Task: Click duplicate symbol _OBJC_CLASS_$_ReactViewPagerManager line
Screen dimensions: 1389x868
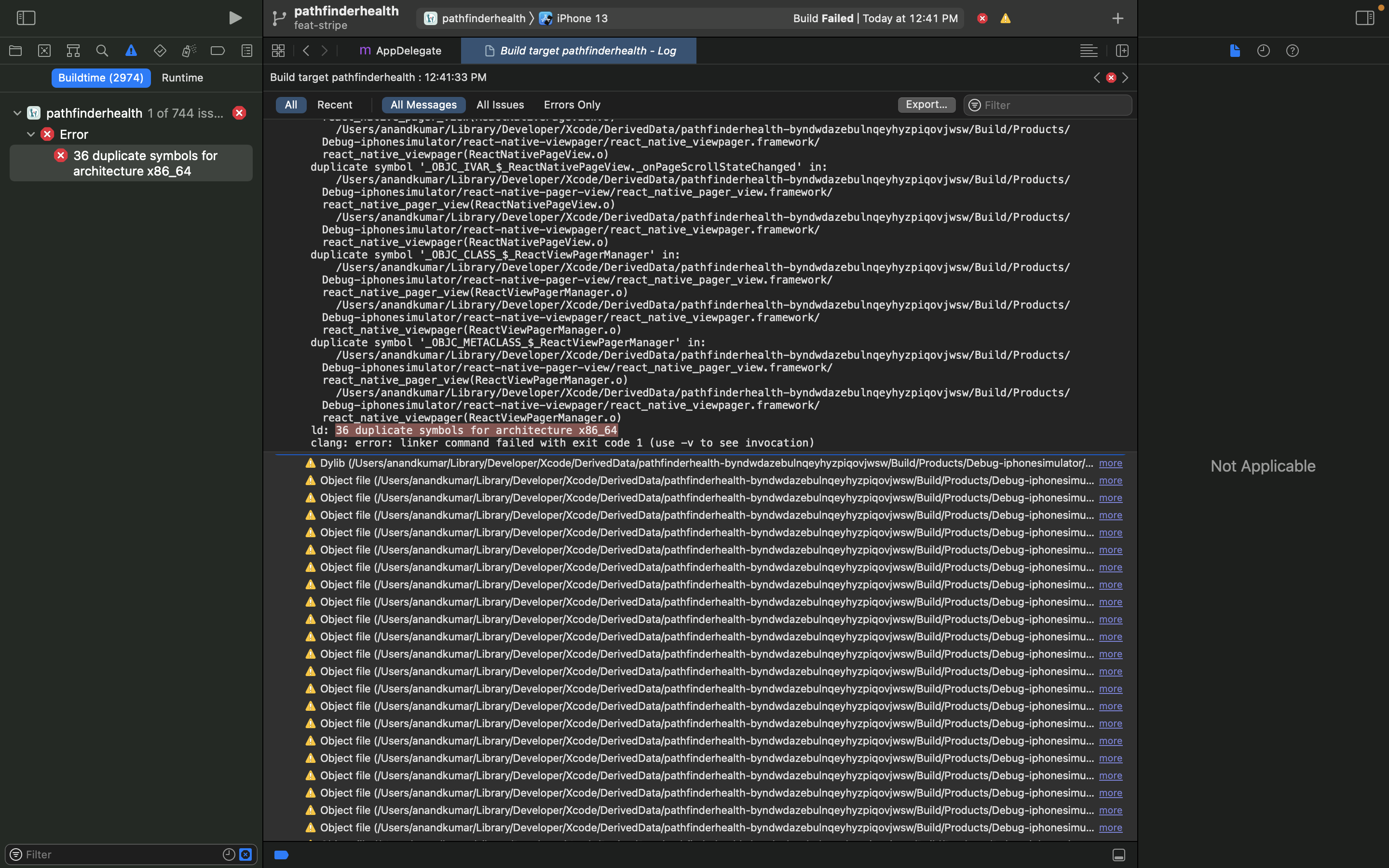Action: (495, 254)
